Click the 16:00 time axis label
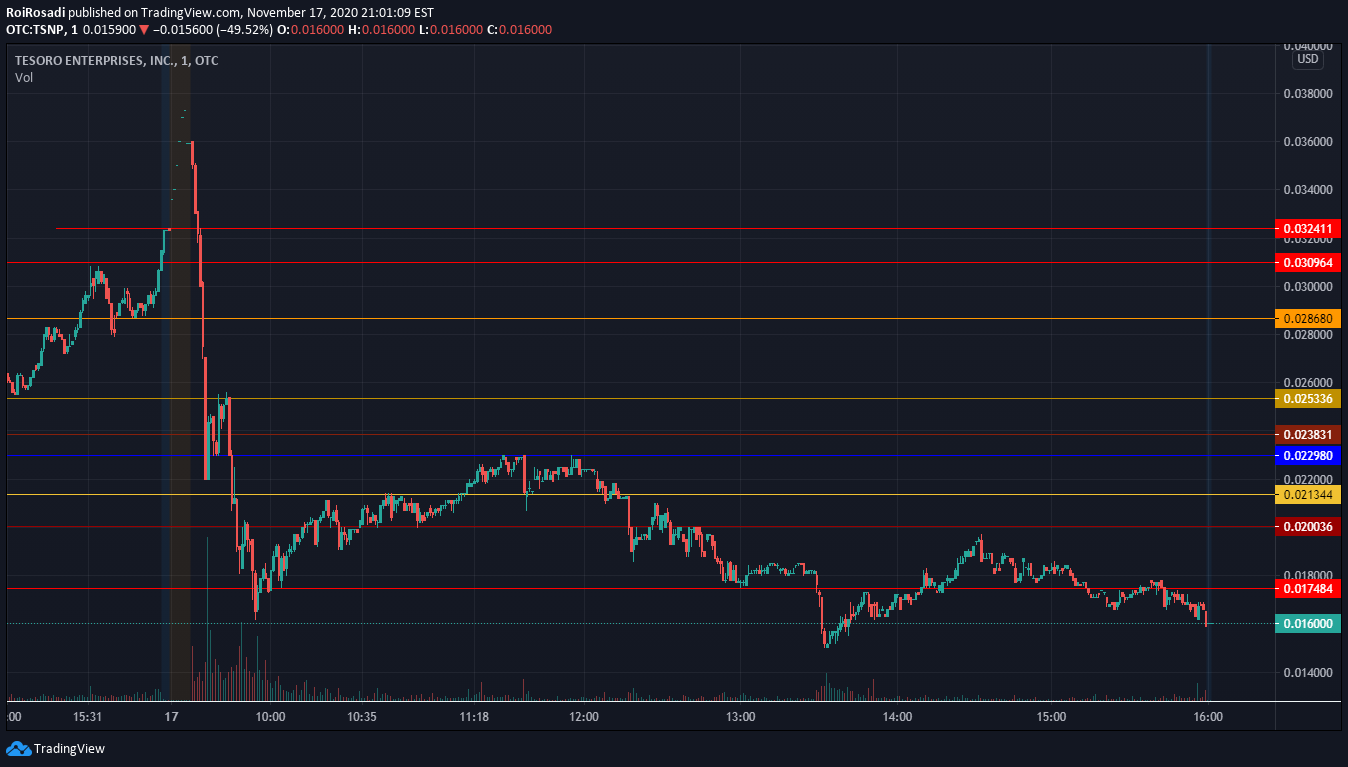 (x=1208, y=717)
